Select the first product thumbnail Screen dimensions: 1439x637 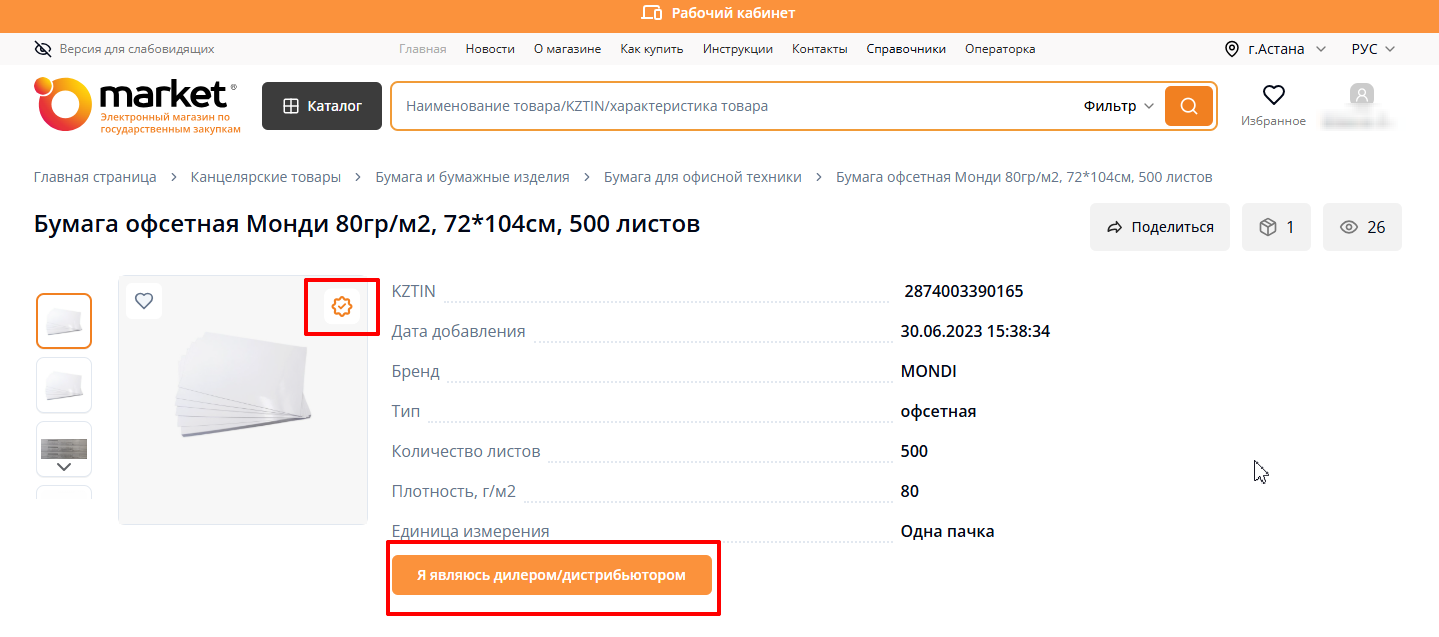[64, 321]
